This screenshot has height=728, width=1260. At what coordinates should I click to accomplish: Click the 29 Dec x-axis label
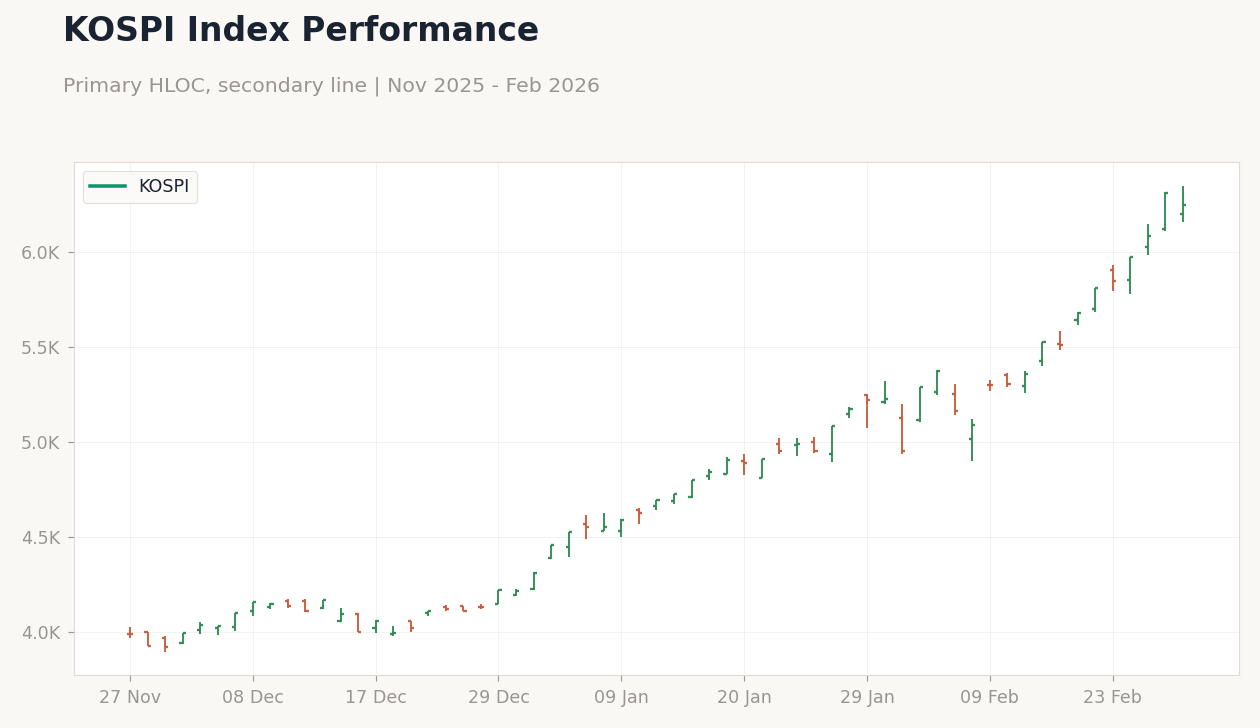pyautogui.click(x=499, y=698)
